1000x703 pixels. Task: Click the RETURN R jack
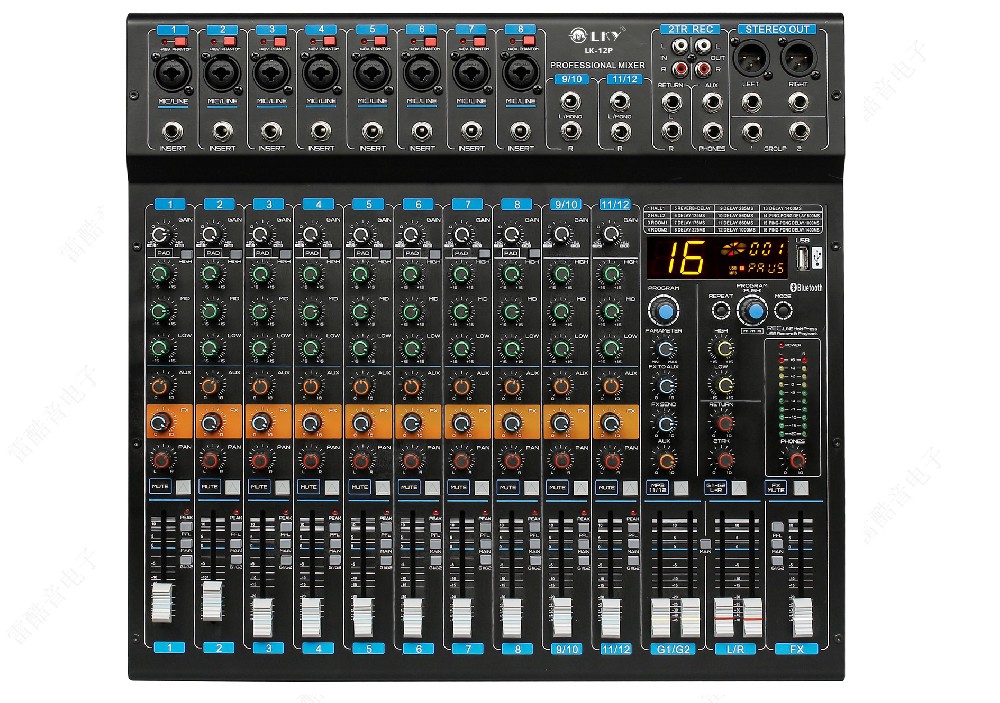click(671, 131)
